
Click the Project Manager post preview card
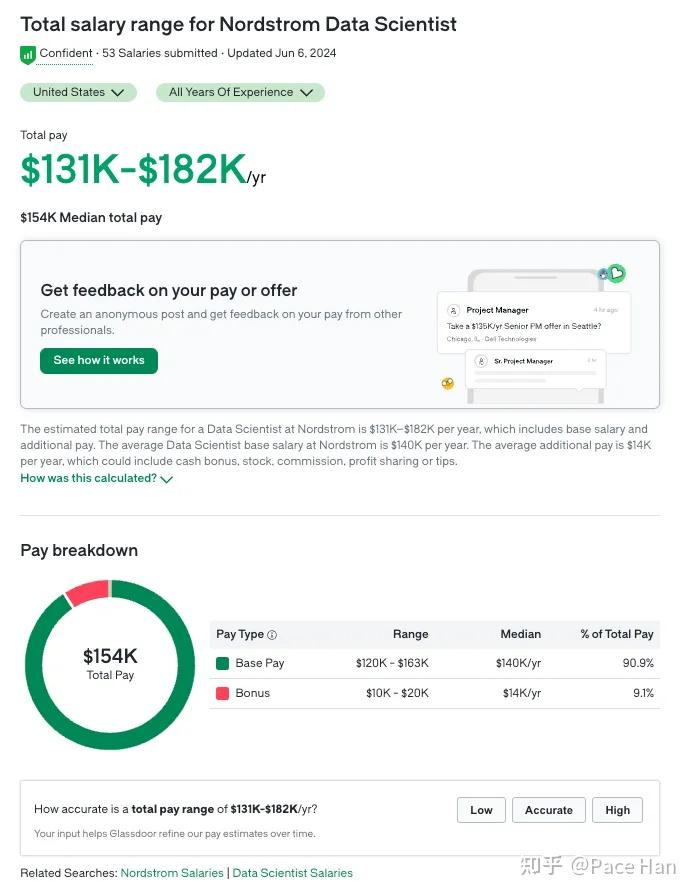(534, 323)
